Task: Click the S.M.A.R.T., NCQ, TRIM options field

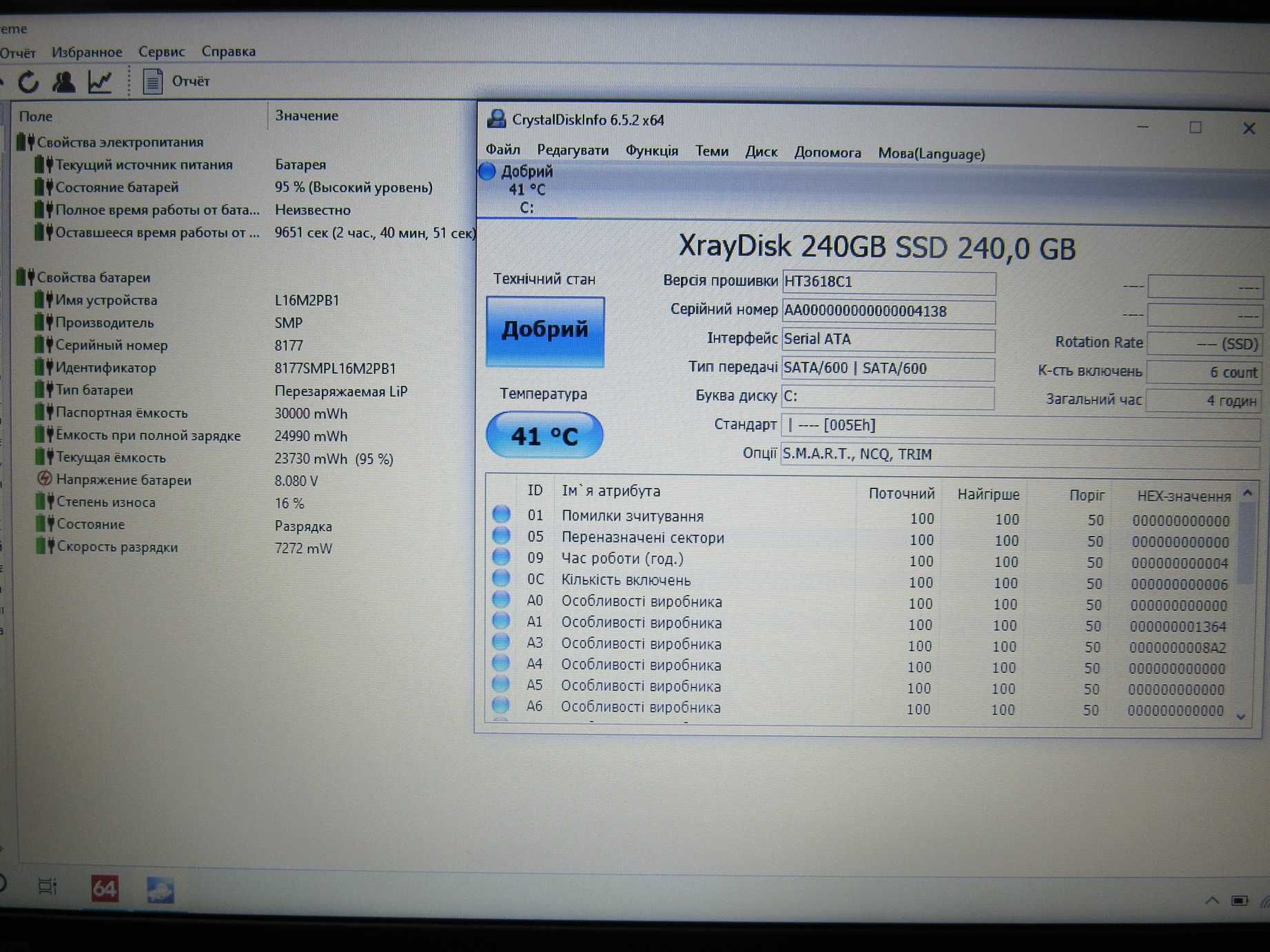Action: (1021, 455)
